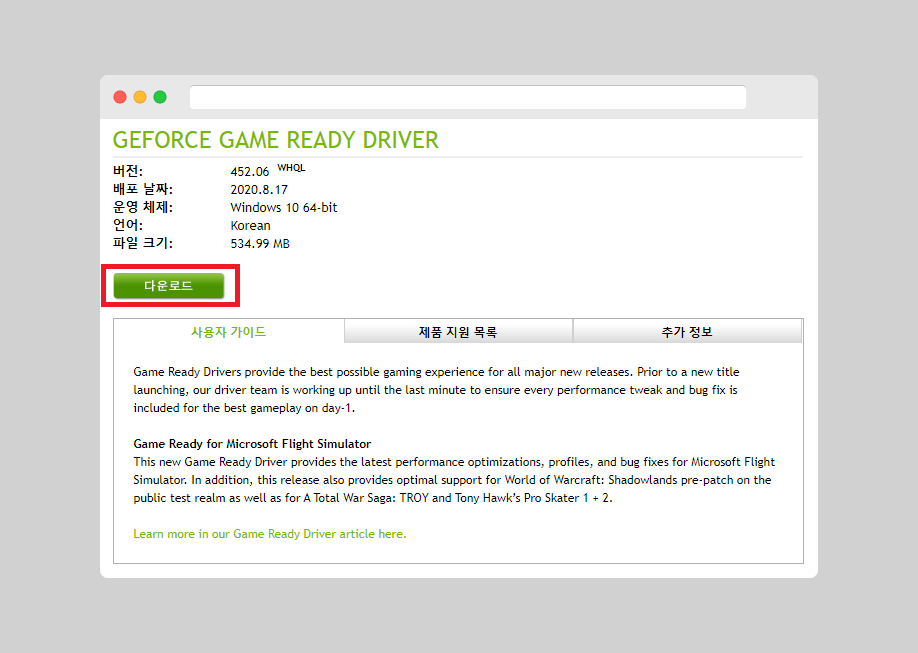This screenshot has width=918, height=653.
Task: Click the green 다운로드 download button
Action: 169,286
